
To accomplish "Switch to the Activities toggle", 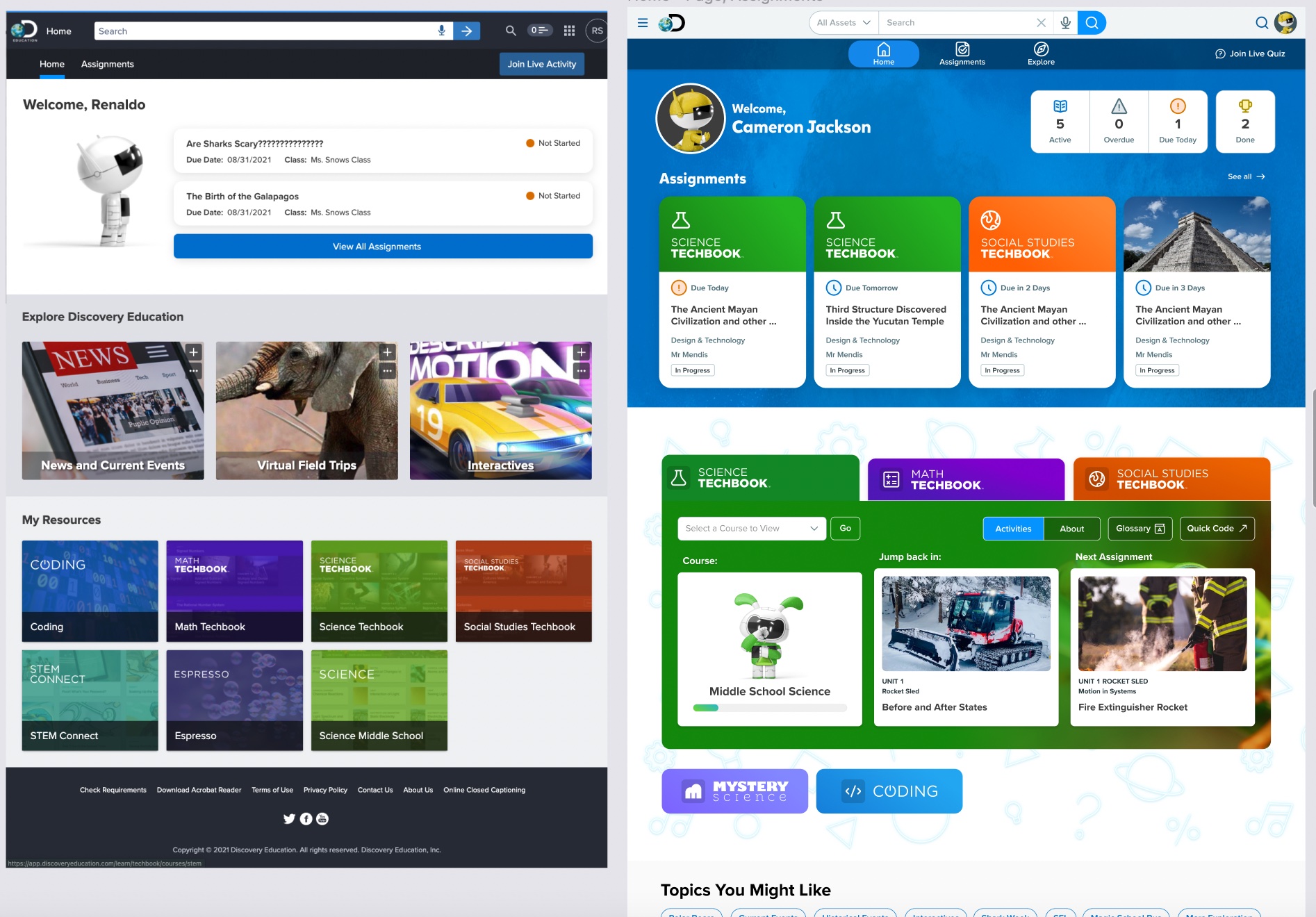I will point(1012,528).
